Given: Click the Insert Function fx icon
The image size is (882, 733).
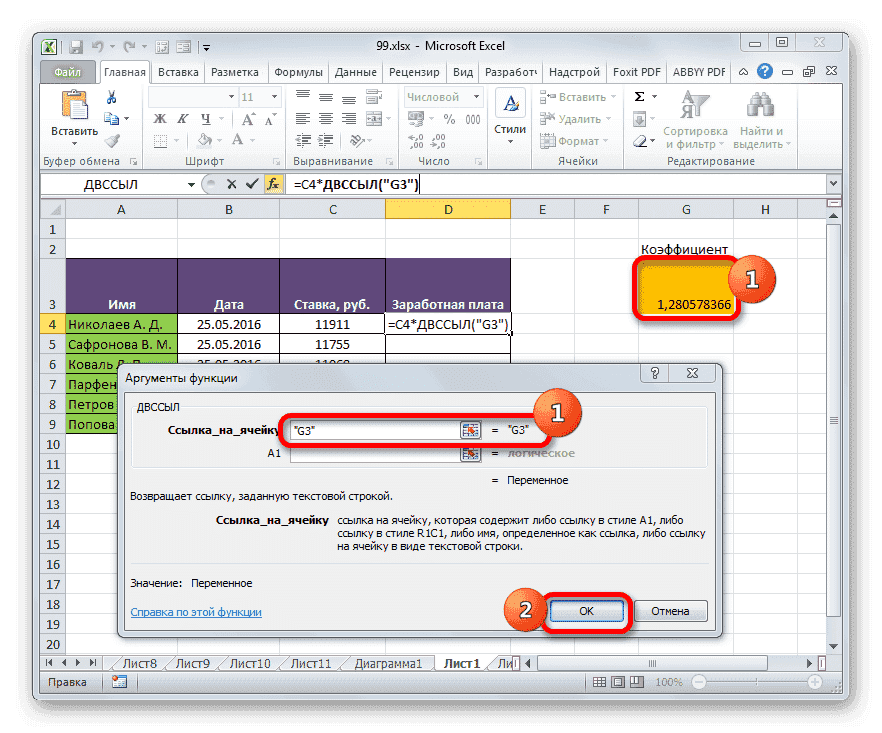Looking at the screenshot, I should point(274,184).
